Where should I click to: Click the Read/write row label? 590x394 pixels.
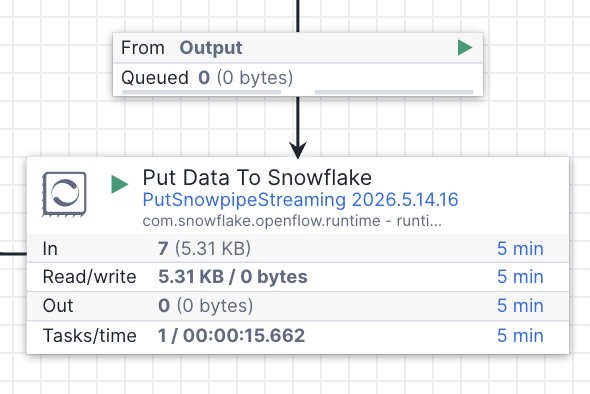pyautogui.click(x=90, y=277)
